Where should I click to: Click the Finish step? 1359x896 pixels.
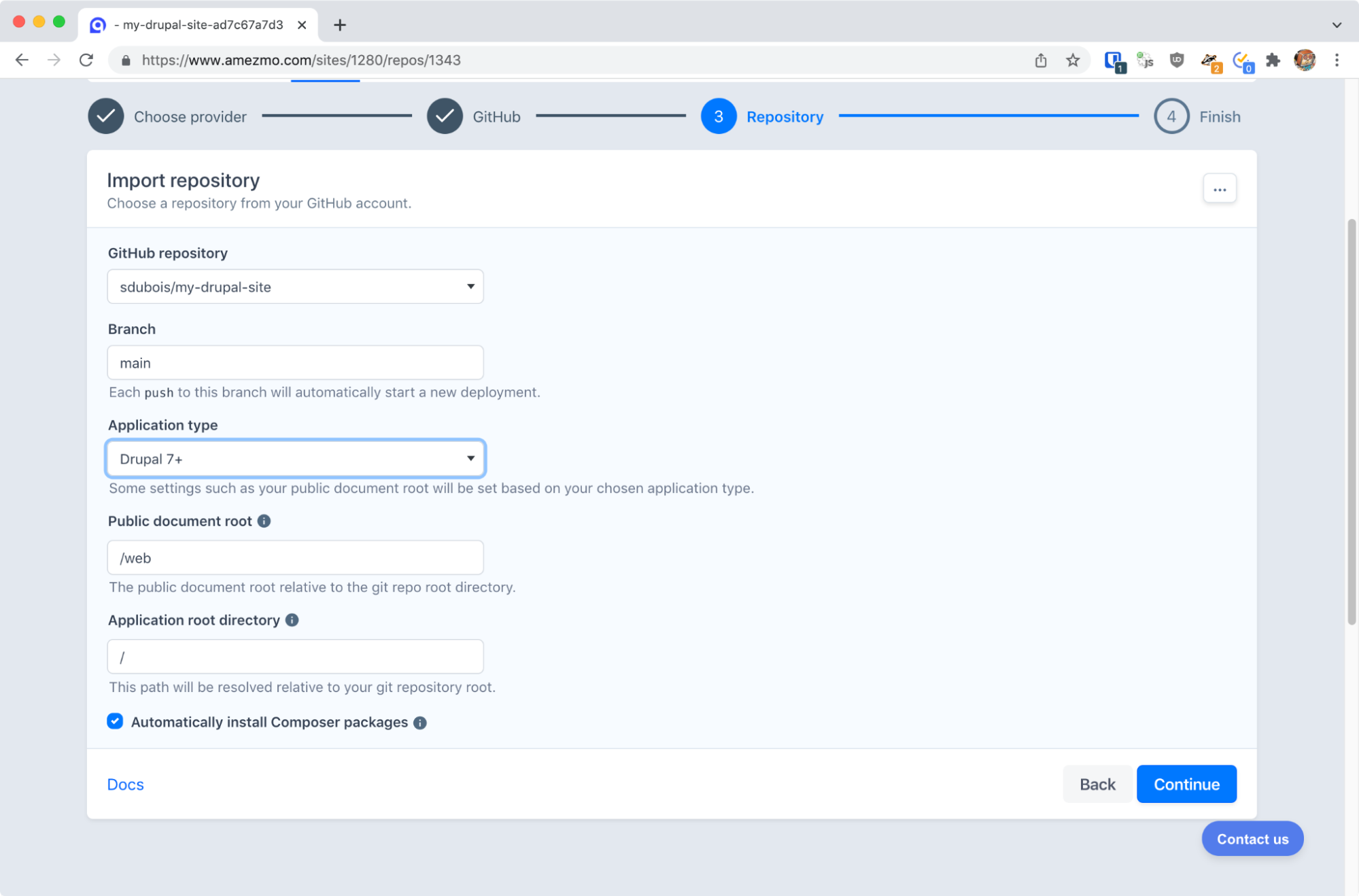point(1197,116)
